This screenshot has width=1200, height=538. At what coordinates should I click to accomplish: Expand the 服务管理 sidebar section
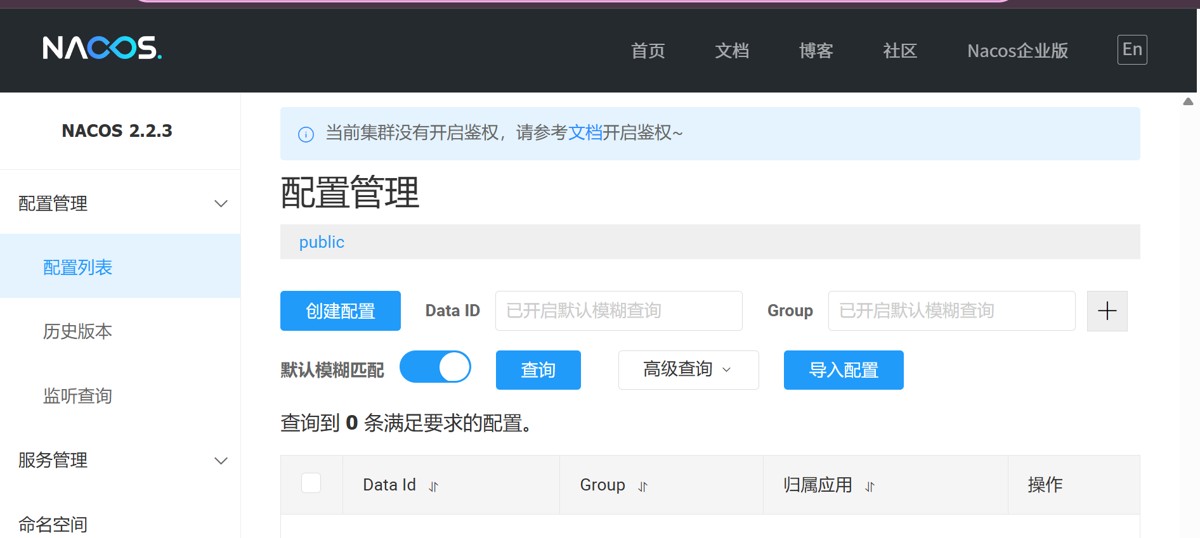point(221,461)
